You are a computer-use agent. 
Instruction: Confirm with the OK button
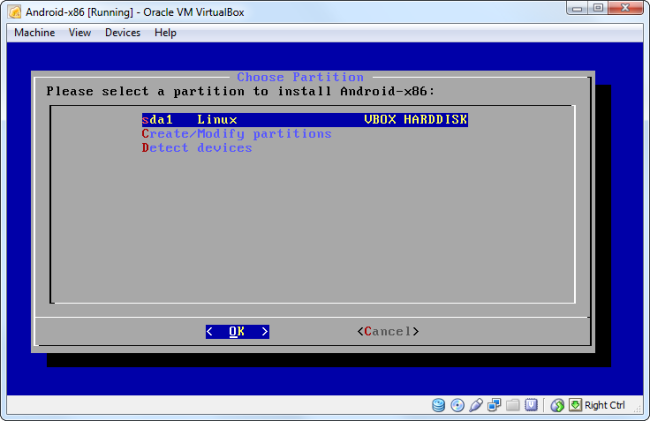click(x=238, y=331)
